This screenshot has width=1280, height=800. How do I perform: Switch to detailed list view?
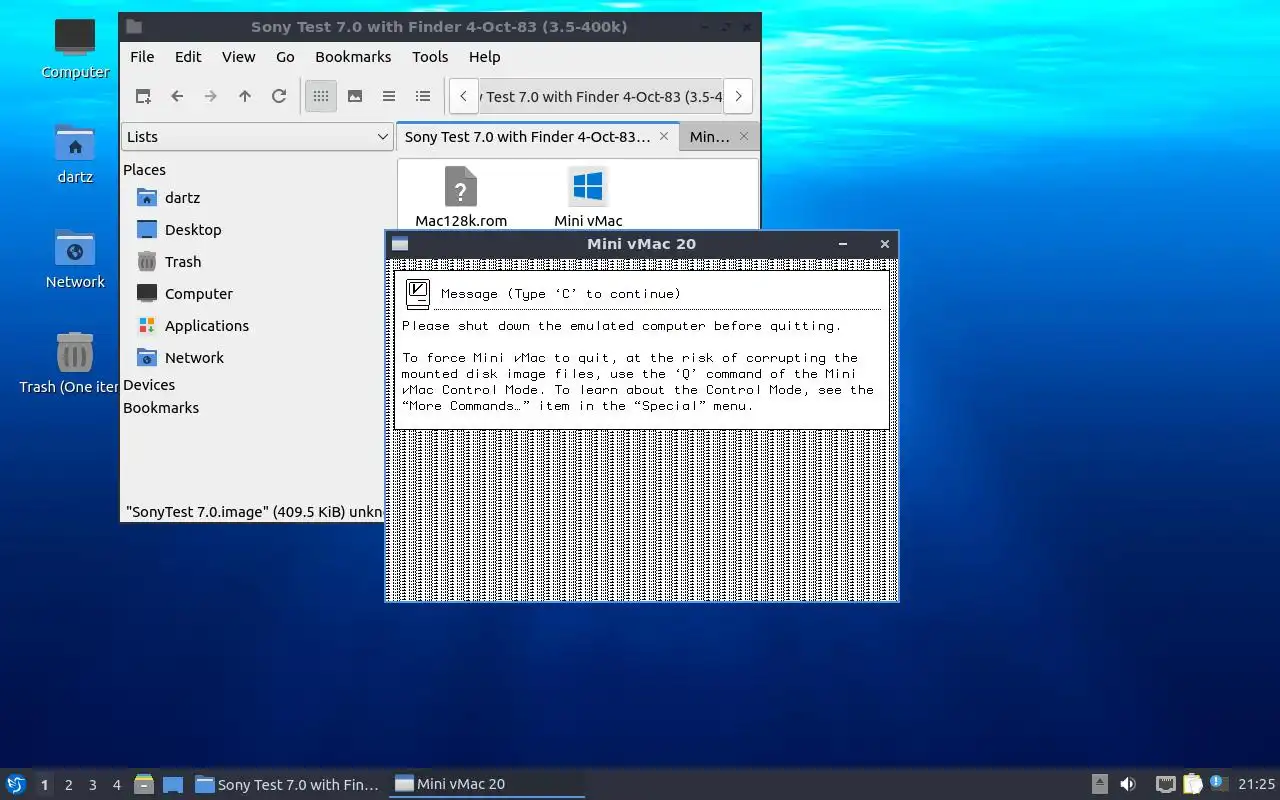pos(423,97)
